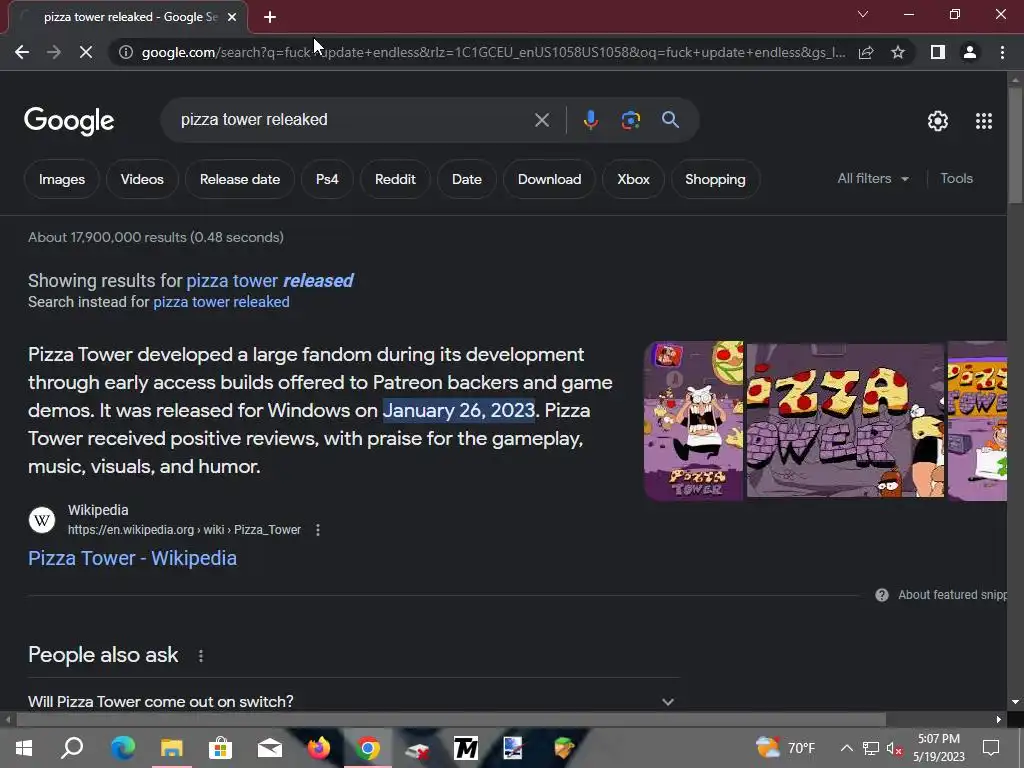This screenshot has height=768, width=1024.
Task: Open the All filters dropdown
Action: pyautogui.click(x=872, y=178)
